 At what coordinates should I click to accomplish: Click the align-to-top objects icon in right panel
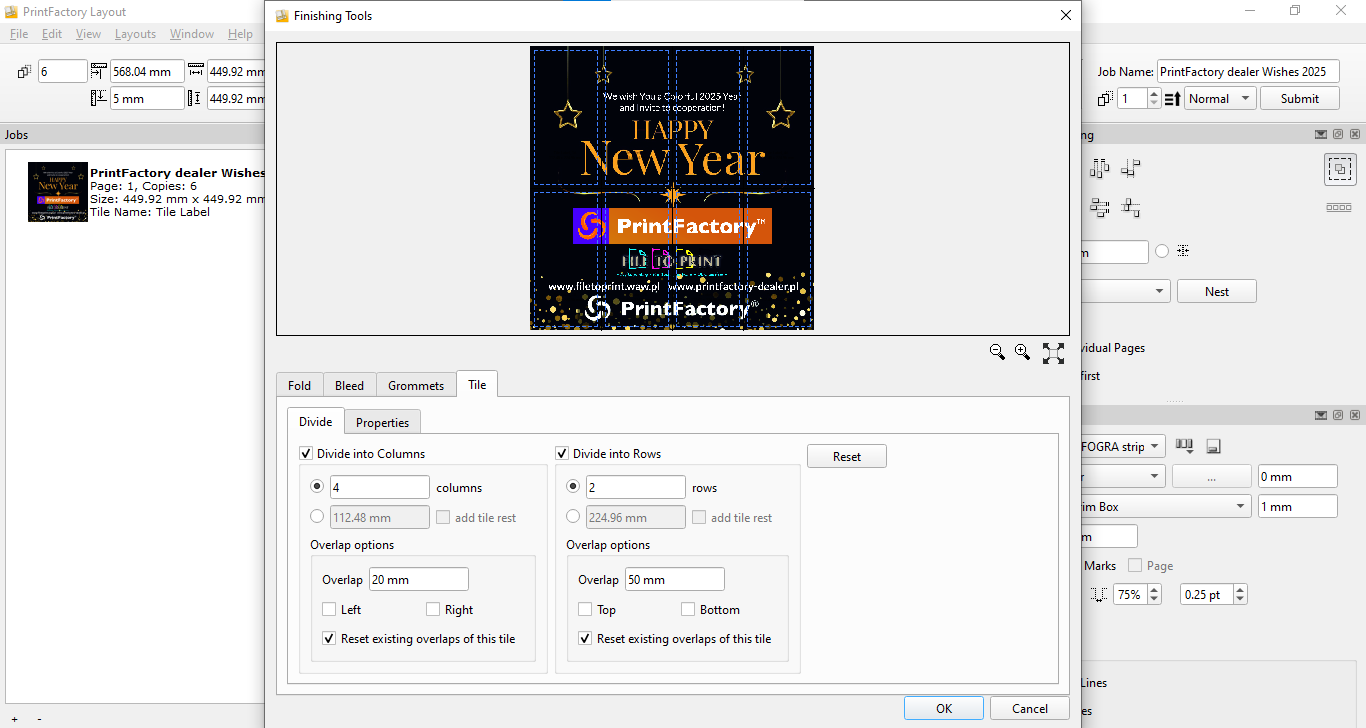[x=1100, y=169]
